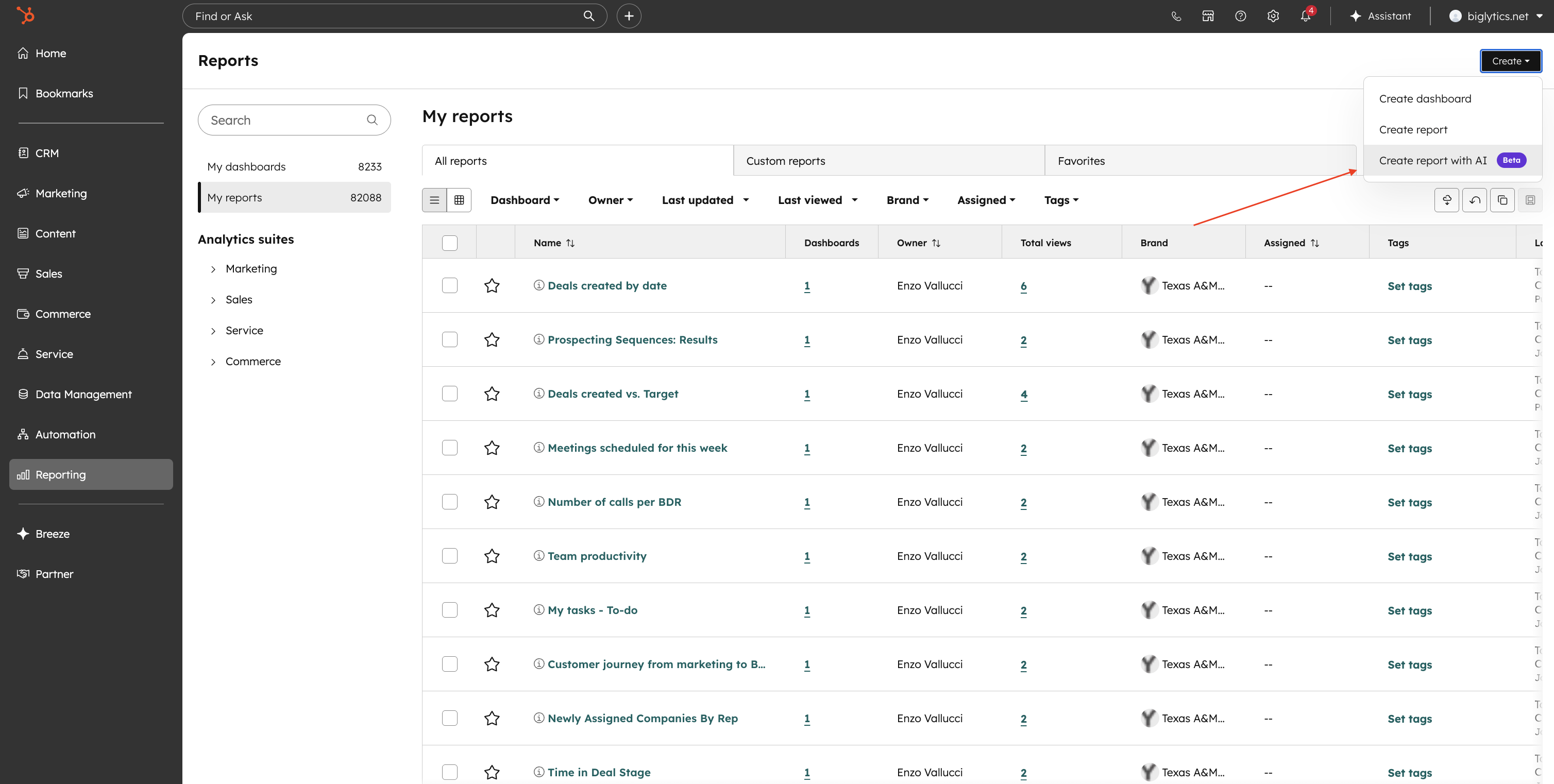1554x784 pixels.
Task: Choose Create report with AI option
Action: click(x=1452, y=160)
